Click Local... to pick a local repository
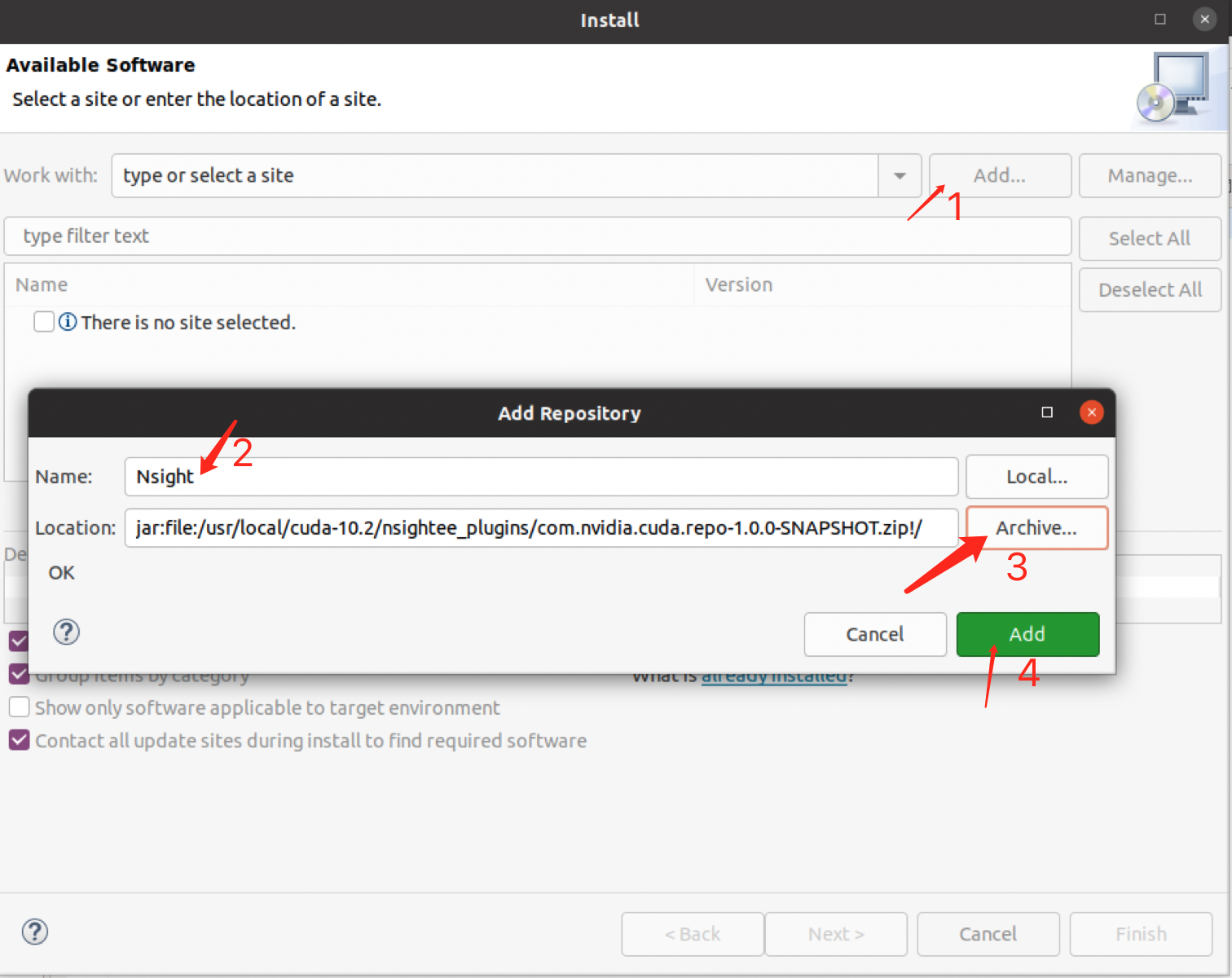Screen dimensions: 1232x978 tap(1036, 476)
